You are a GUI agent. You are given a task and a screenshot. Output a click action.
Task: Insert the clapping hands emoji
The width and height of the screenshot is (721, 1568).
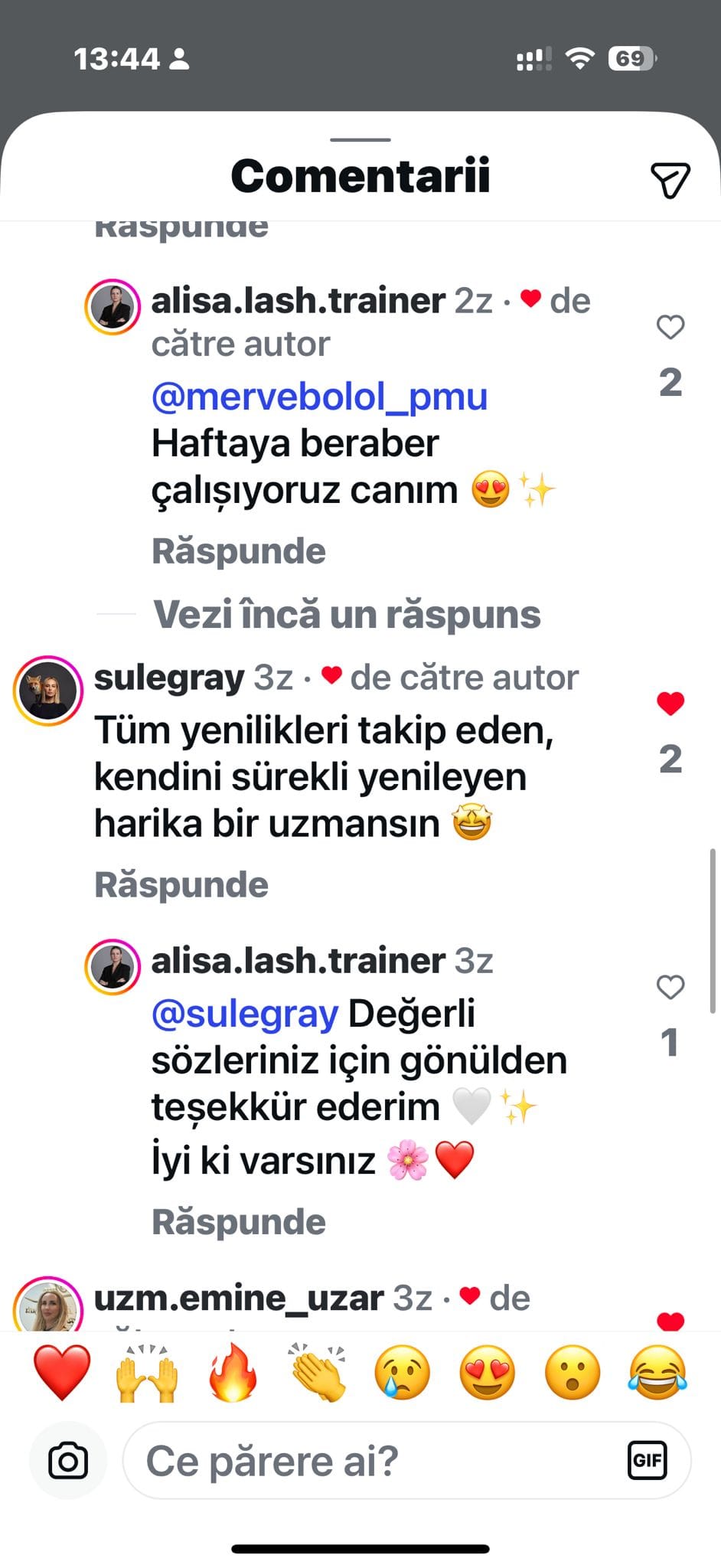pos(318,1374)
